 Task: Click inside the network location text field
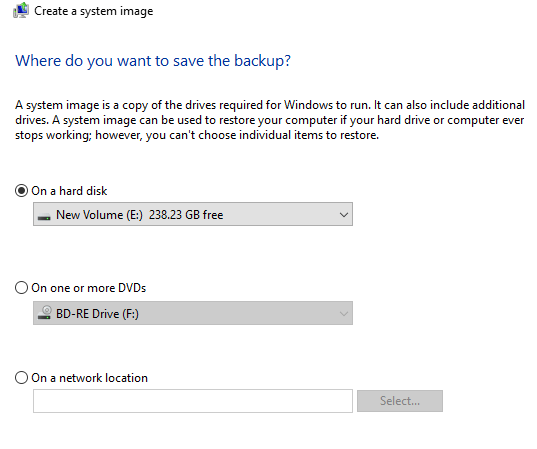click(x=193, y=401)
